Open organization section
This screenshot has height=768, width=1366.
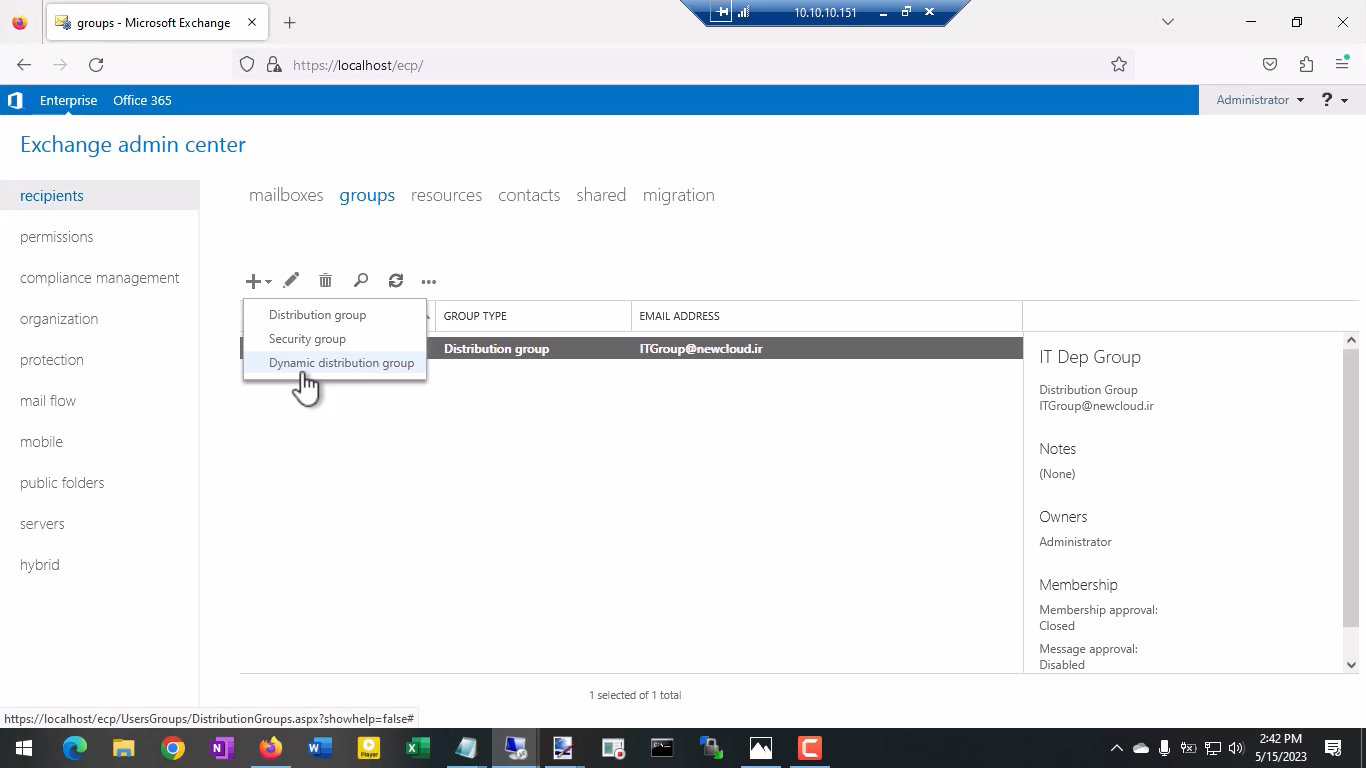click(59, 319)
